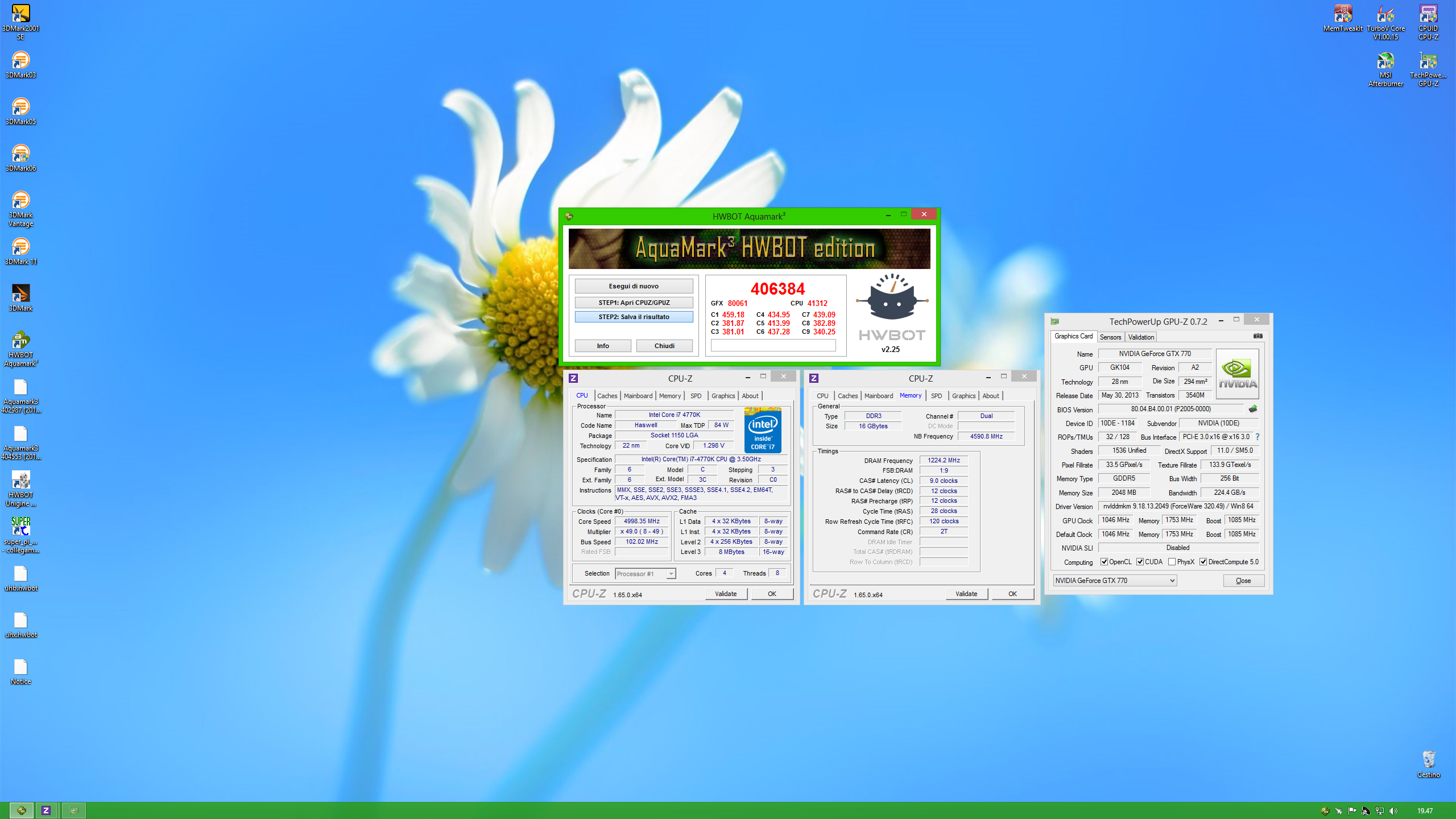The height and width of the screenshot is (819, 1456).
Task: Open the super_pi desktop shortcut
Action: point(20,535)
